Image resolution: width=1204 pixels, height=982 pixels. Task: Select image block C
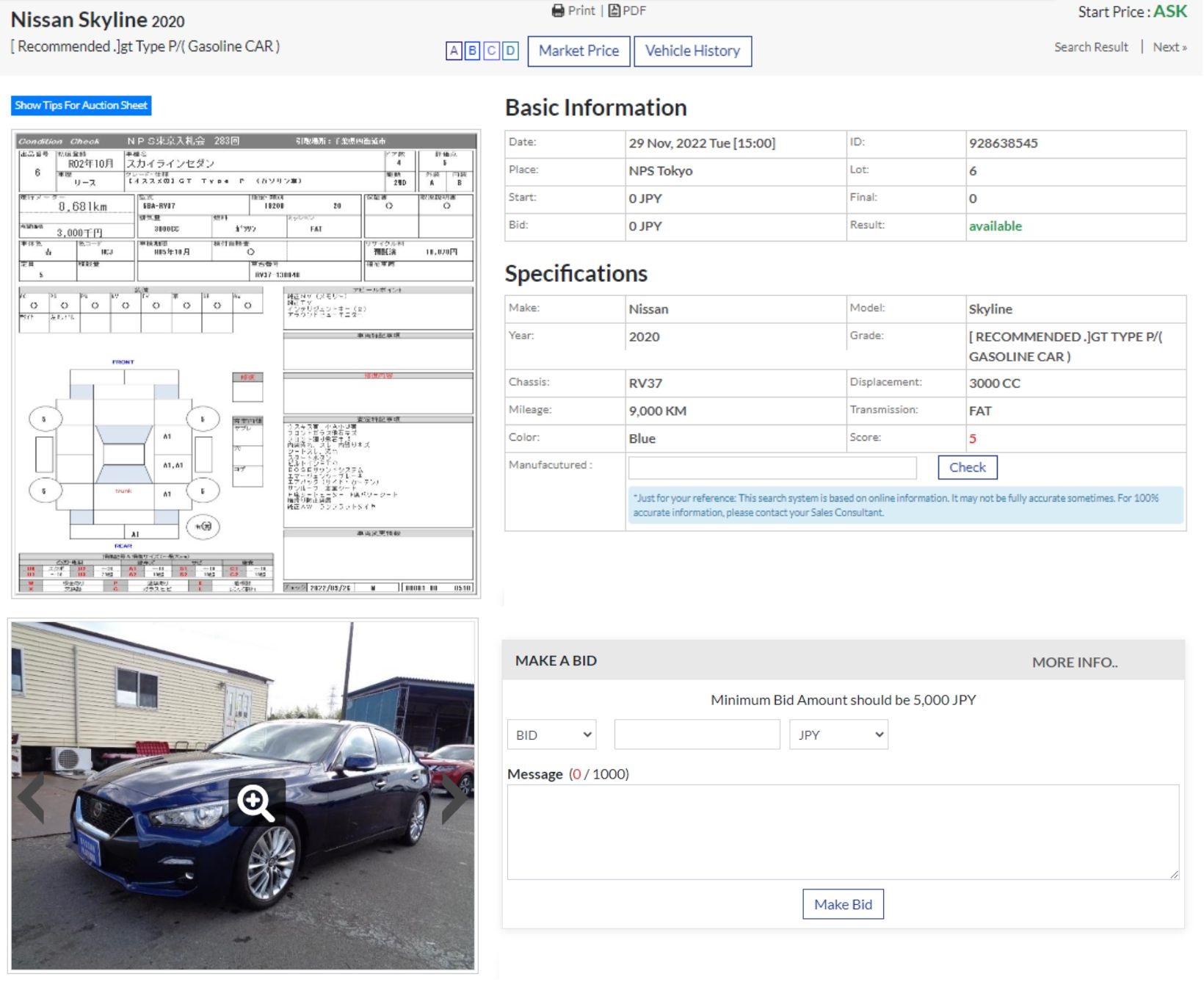tap(490, 51)
